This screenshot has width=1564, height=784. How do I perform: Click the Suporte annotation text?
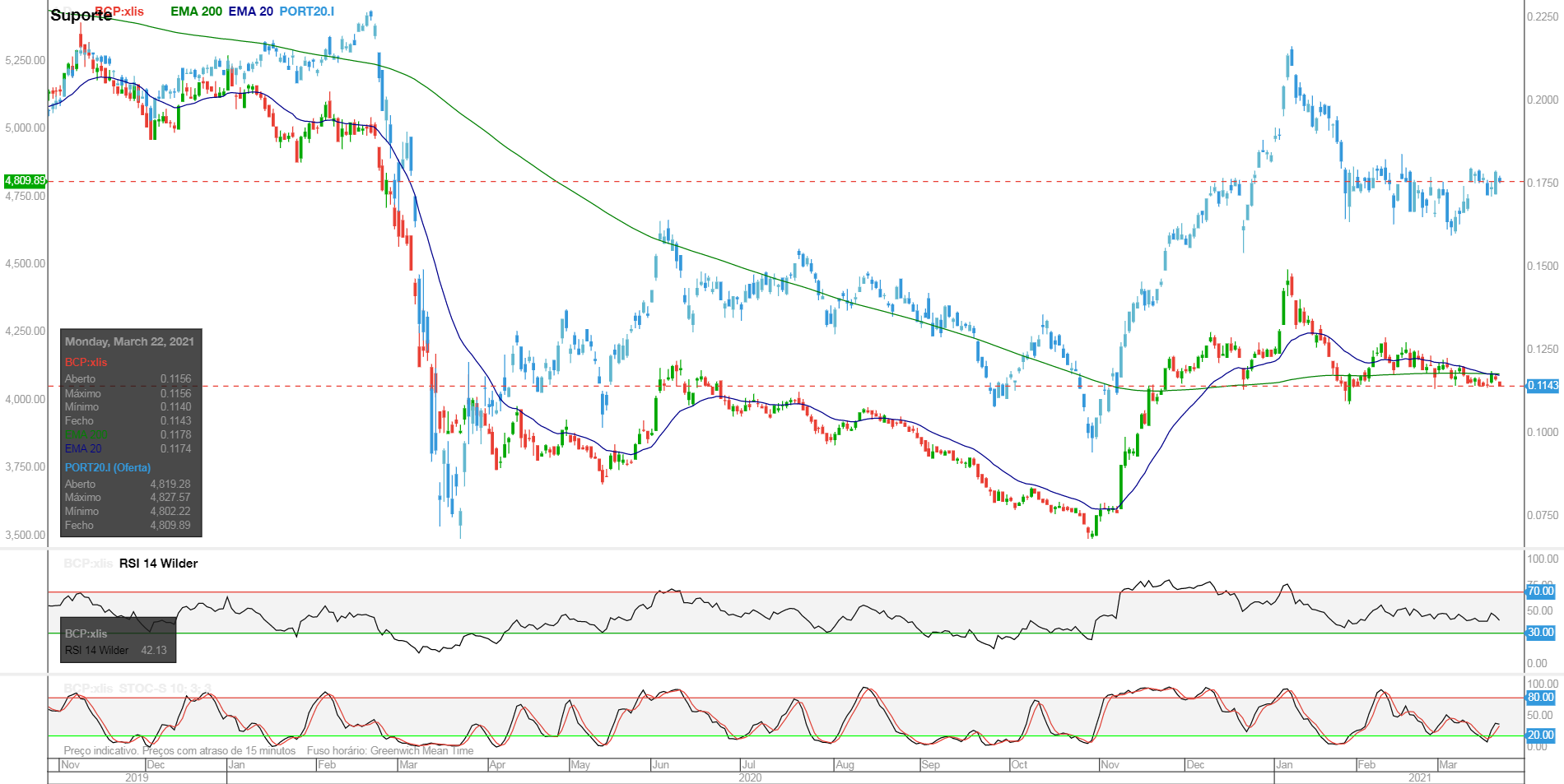coord(81,16)
